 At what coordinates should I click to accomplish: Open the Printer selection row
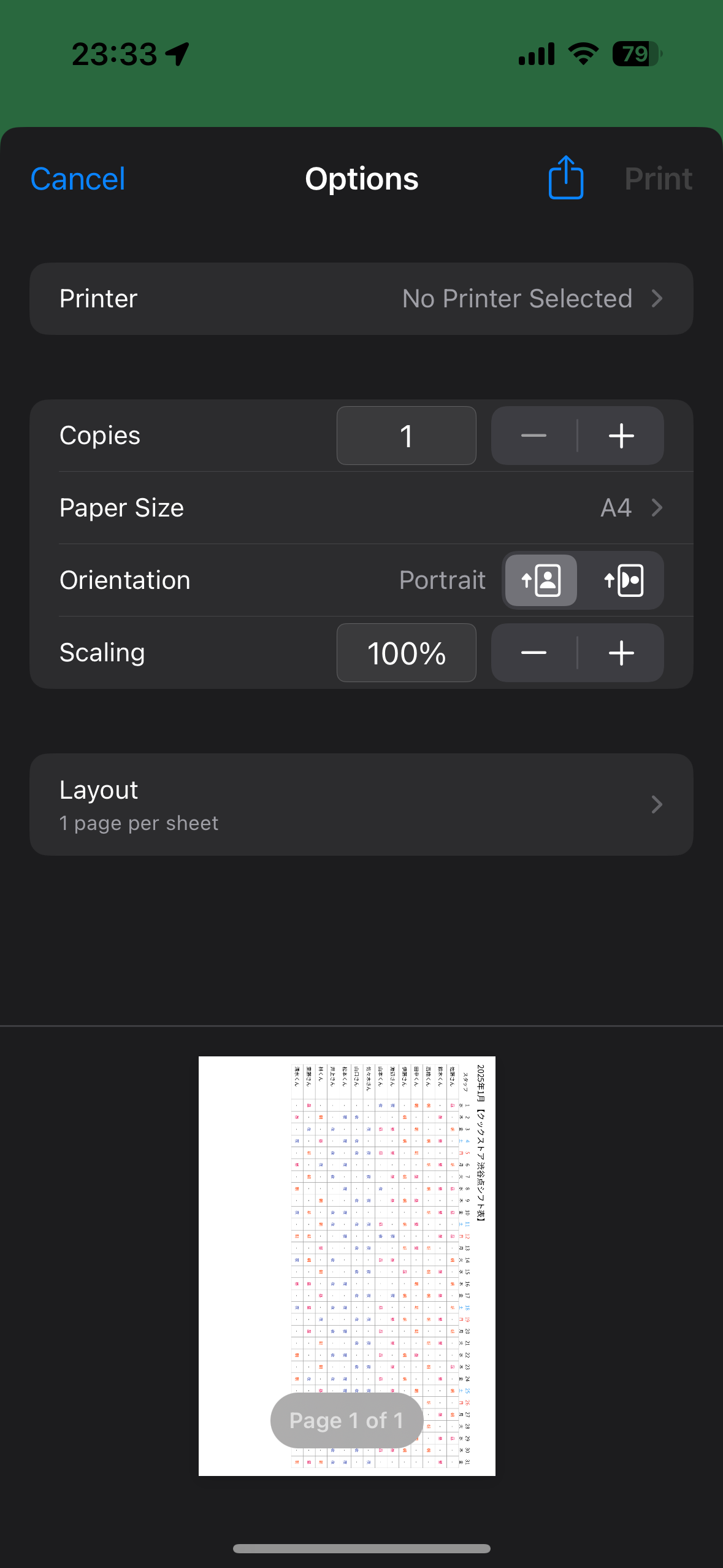[x=361, y=299]
